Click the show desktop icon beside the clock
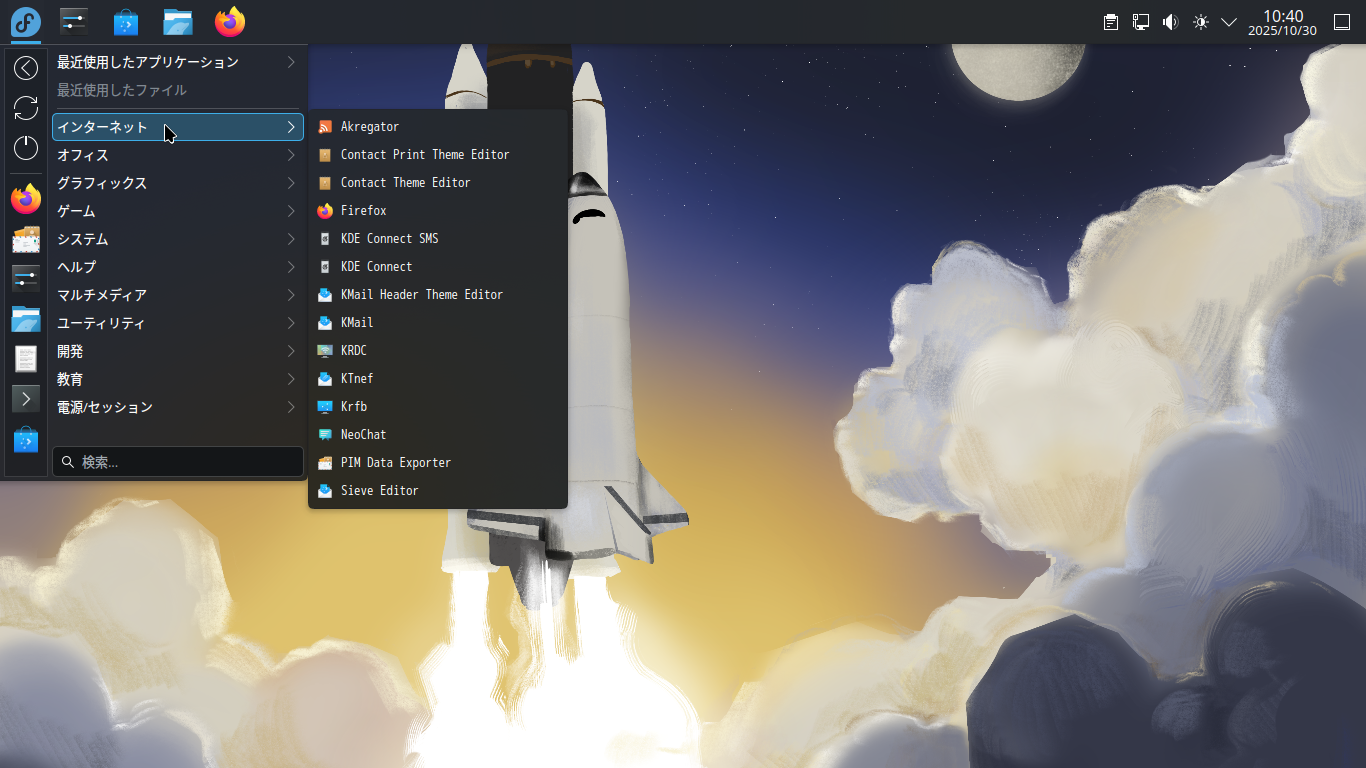The image size is (1366, 768). point(1343,22)
